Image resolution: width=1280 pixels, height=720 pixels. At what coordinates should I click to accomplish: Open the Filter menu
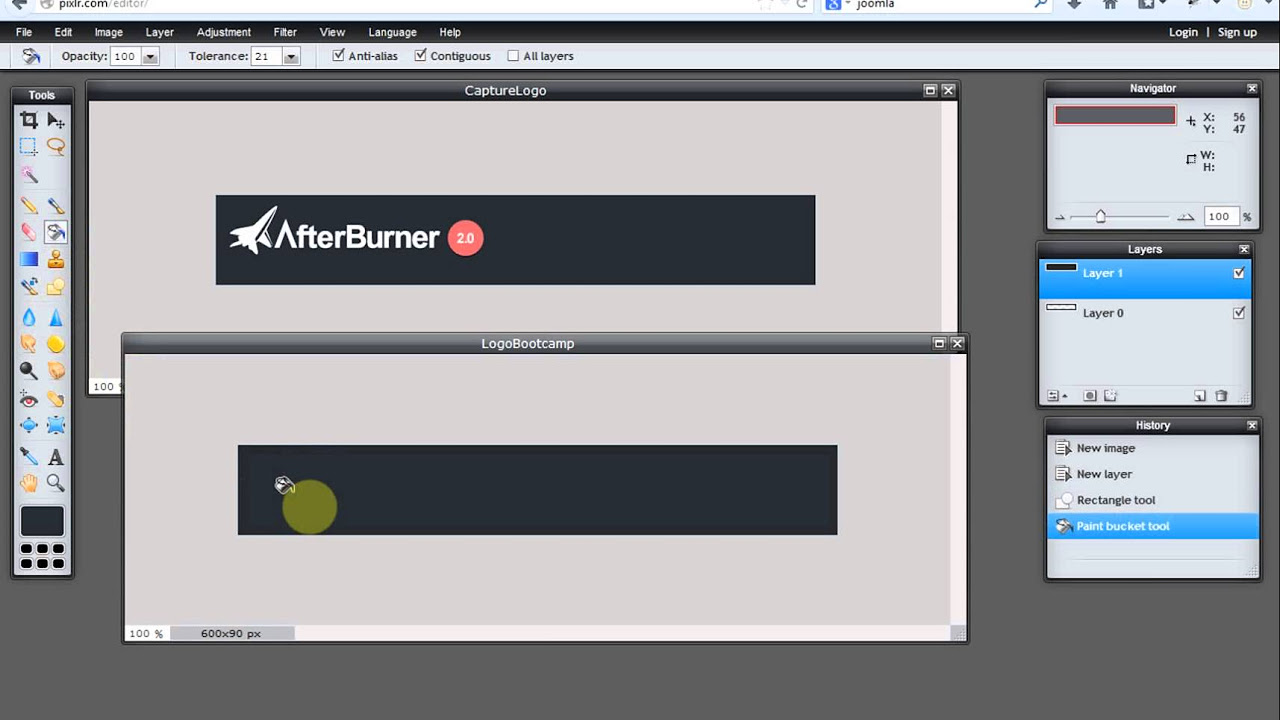point(285,32)
